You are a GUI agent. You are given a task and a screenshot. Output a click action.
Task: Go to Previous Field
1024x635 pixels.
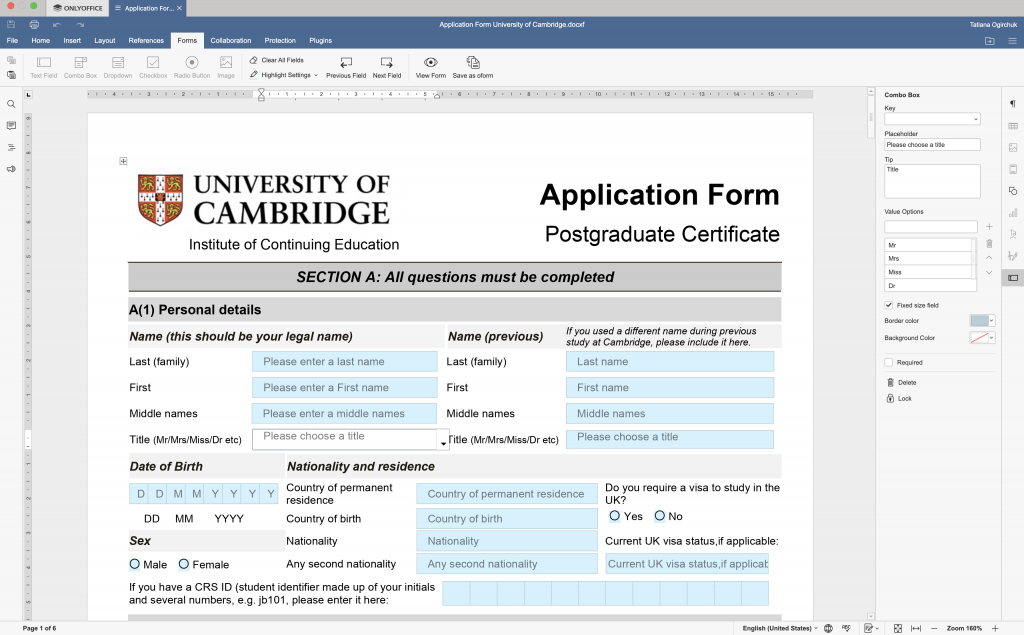346,62
